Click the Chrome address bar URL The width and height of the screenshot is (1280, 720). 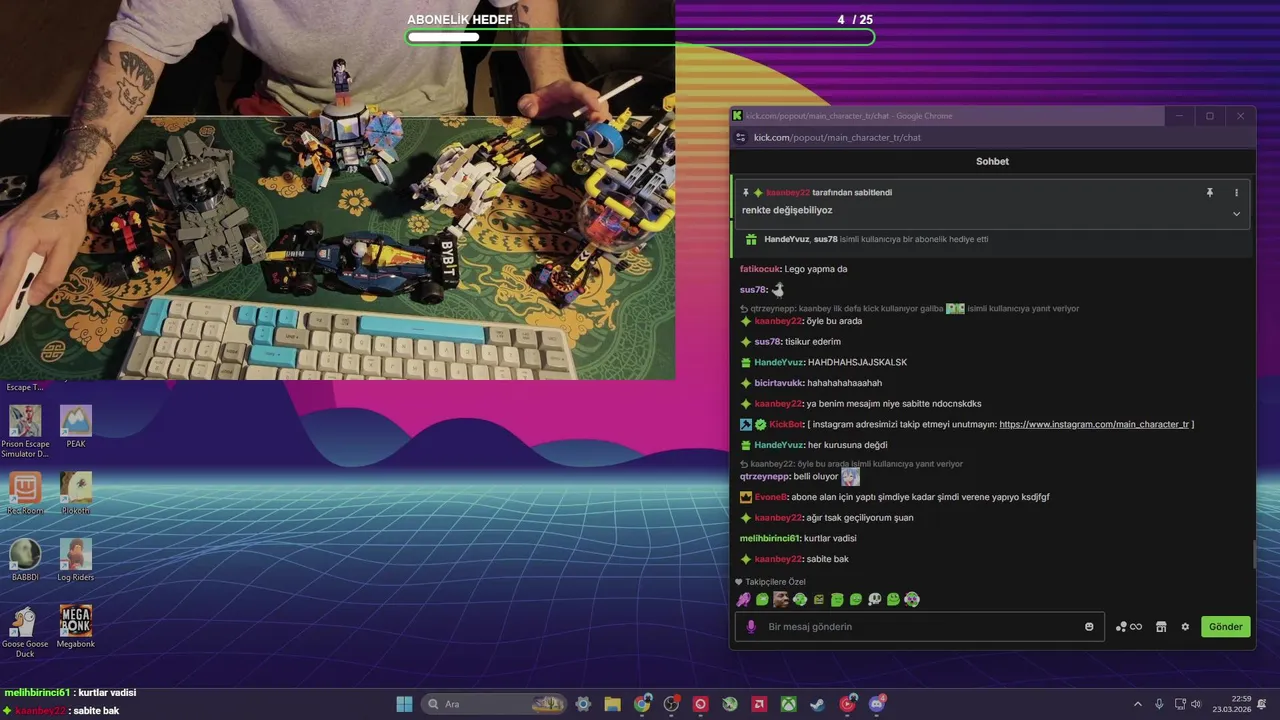[x=837, y=137]
